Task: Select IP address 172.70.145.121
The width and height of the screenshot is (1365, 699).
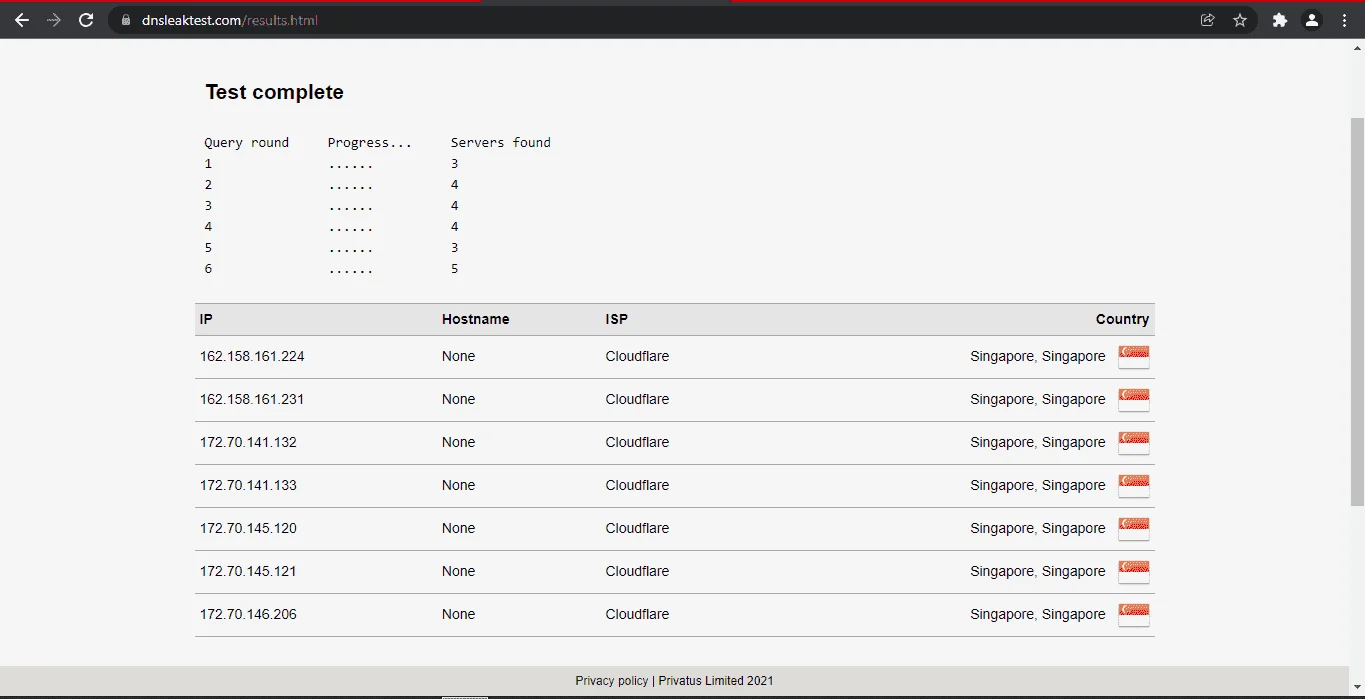Action: click(x=248, y=572)
